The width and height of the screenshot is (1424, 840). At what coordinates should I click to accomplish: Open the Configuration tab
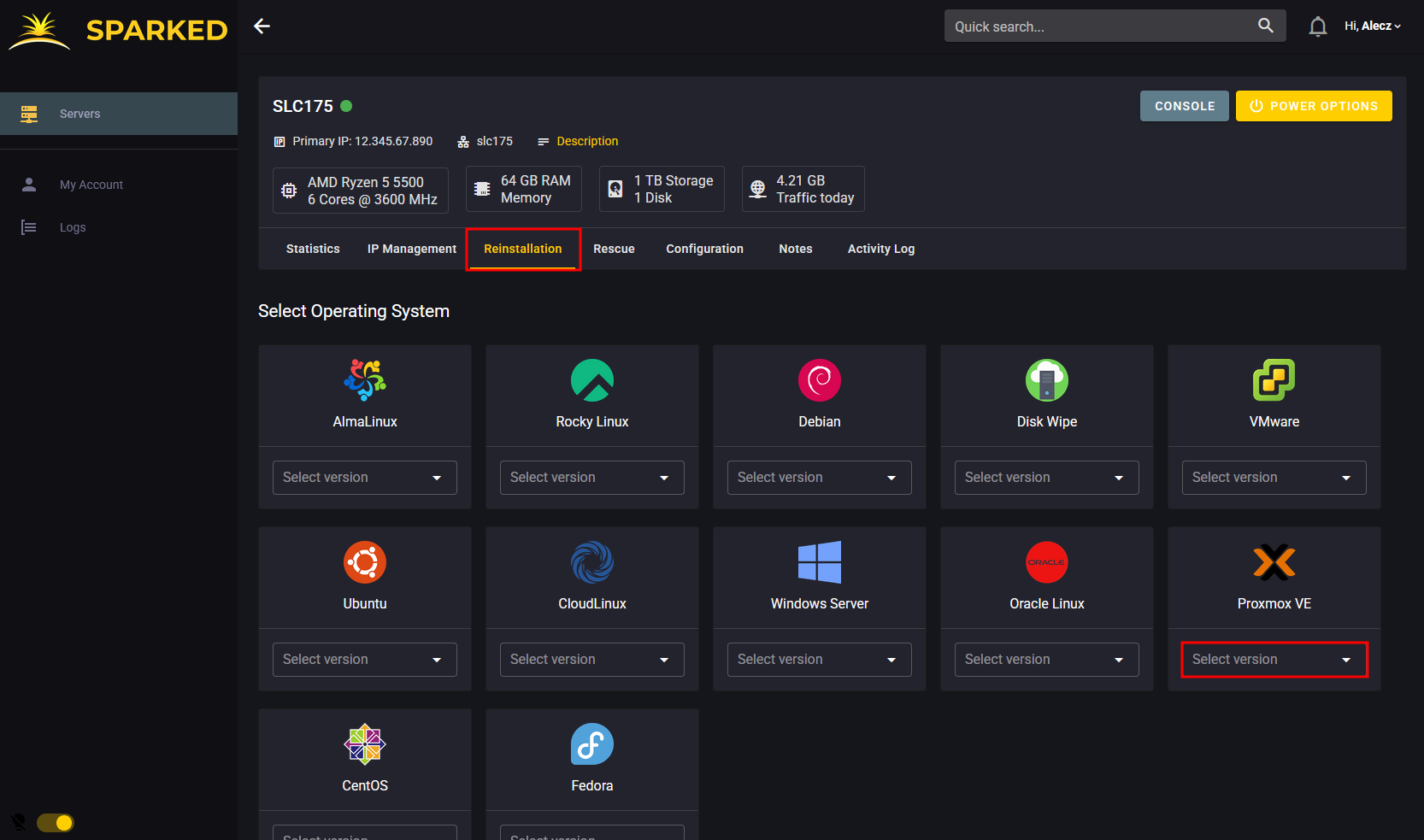tap(705, 249)
